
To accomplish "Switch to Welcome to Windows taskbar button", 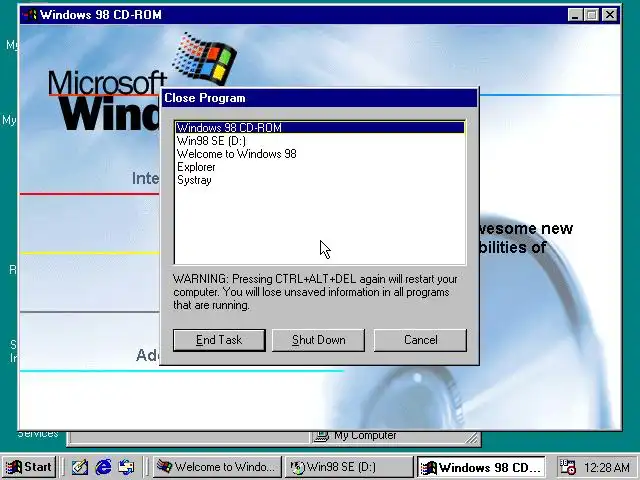I will click(x=217, y=467).
